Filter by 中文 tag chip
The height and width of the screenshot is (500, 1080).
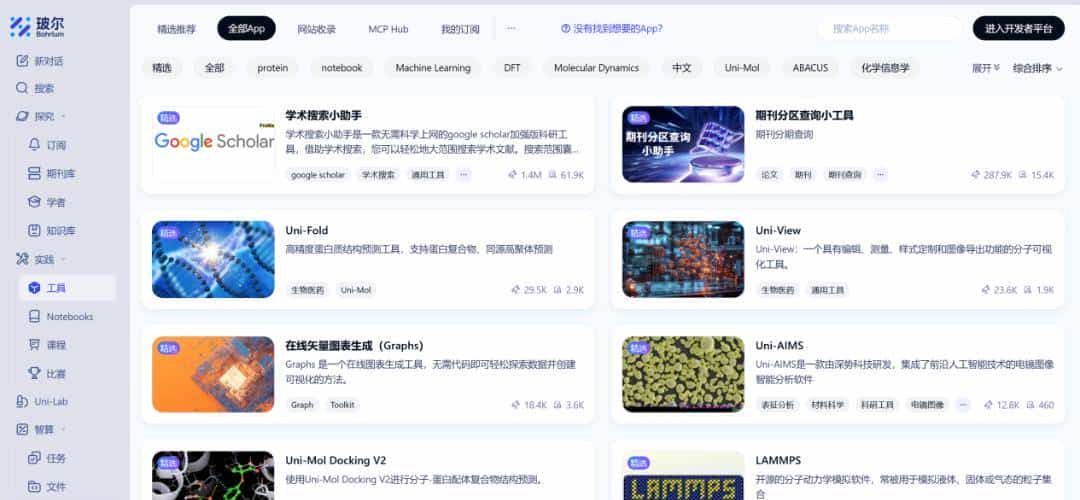coord(682,68)
